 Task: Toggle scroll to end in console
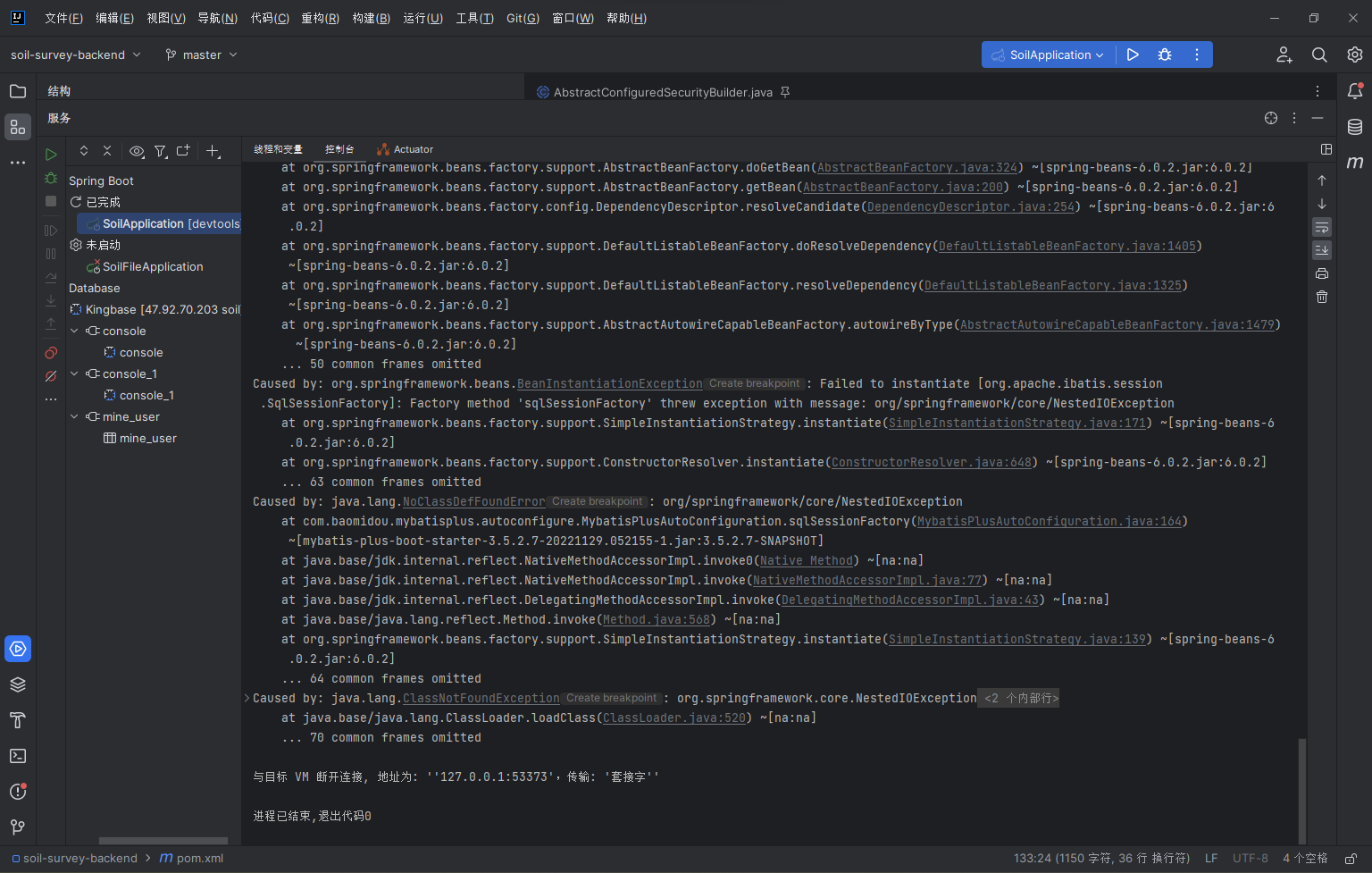[x=1322, y=250]
